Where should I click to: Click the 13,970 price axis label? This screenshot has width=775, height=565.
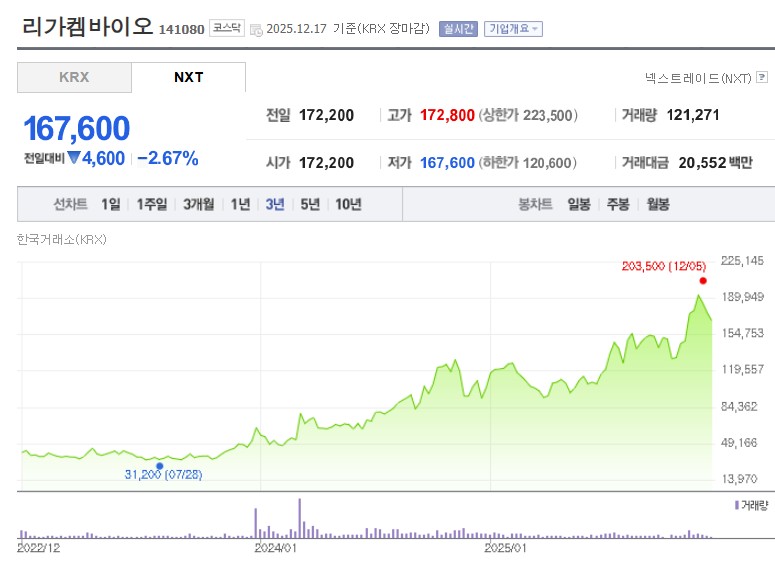coord(739,478)
